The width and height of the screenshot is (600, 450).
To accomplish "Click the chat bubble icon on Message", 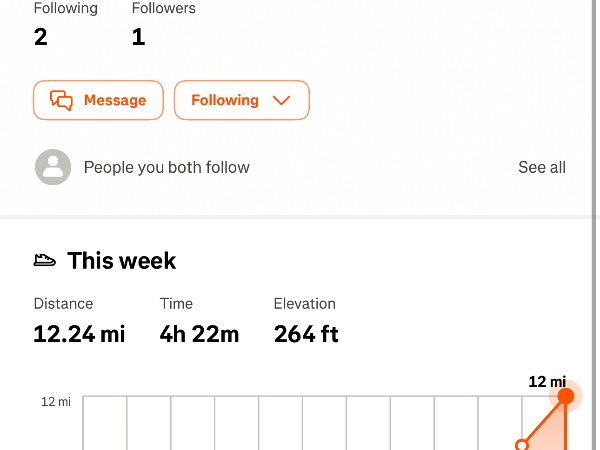I will [62, 100].
